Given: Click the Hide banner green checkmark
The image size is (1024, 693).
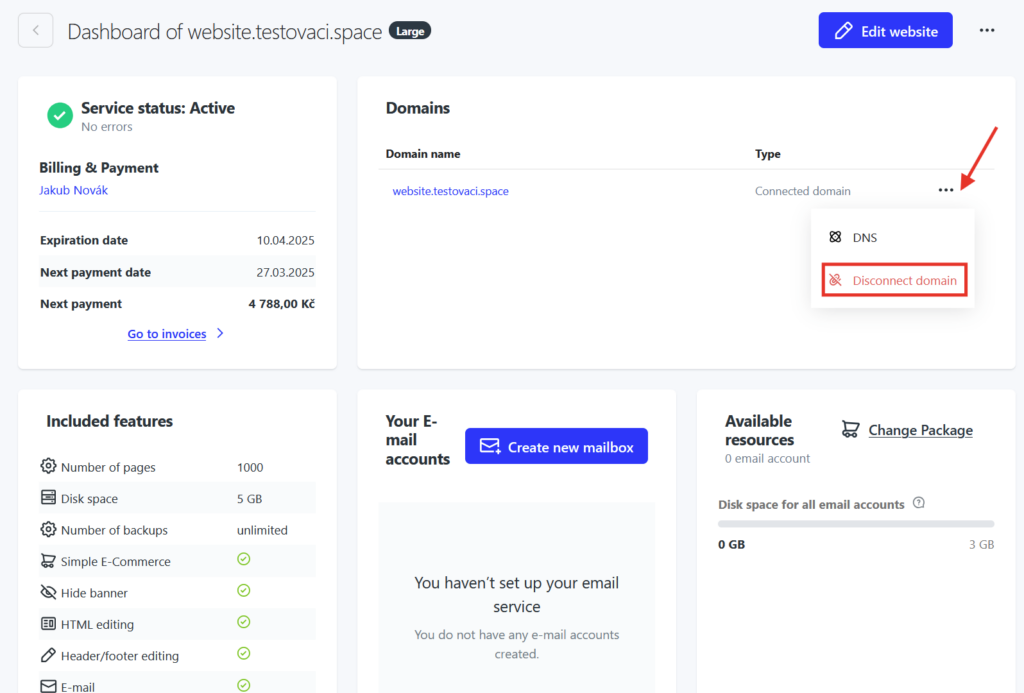Looking at the screenshot, I should point(243,591).
